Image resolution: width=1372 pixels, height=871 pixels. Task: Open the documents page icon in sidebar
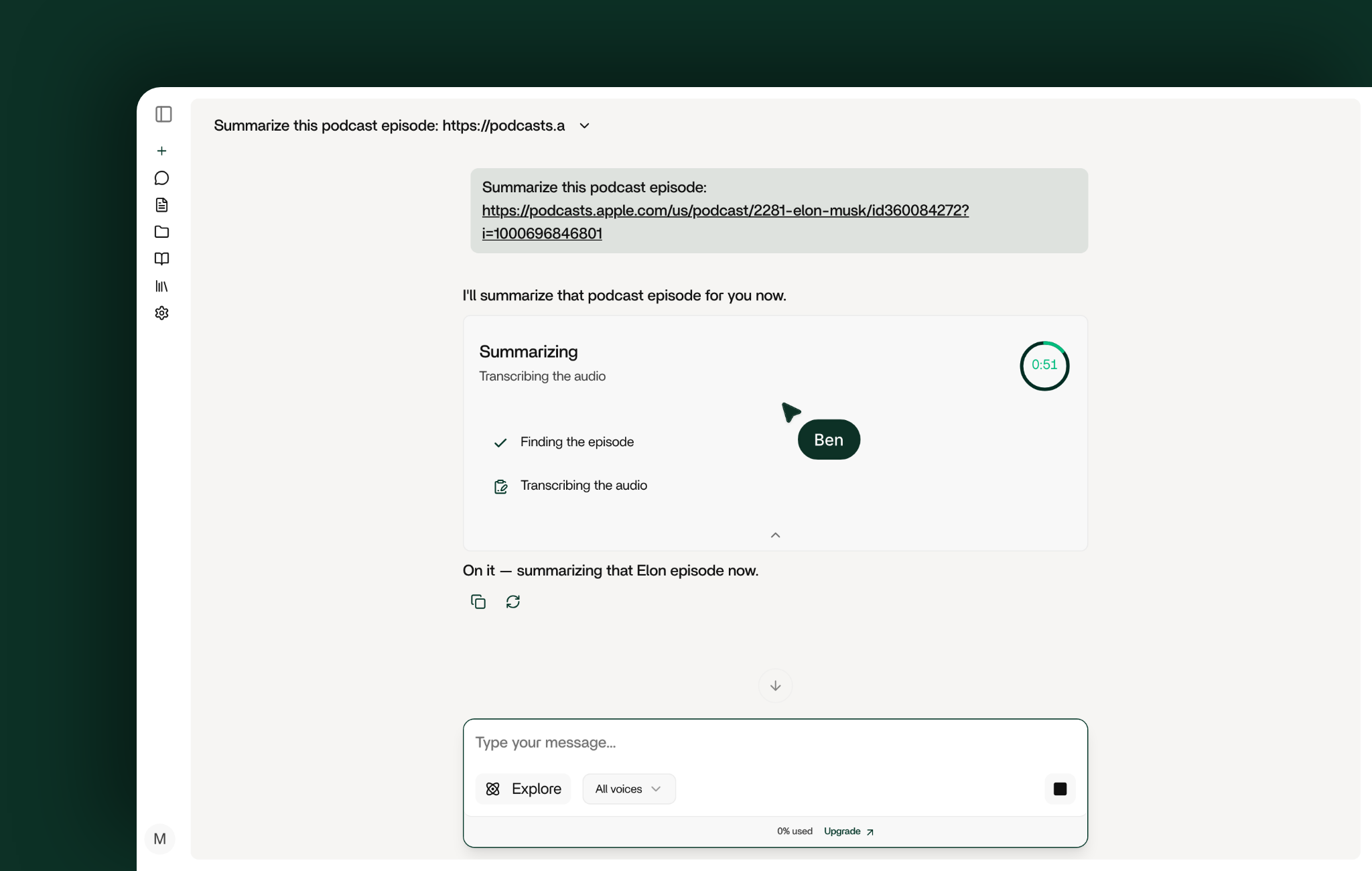(x=161, y=204)
